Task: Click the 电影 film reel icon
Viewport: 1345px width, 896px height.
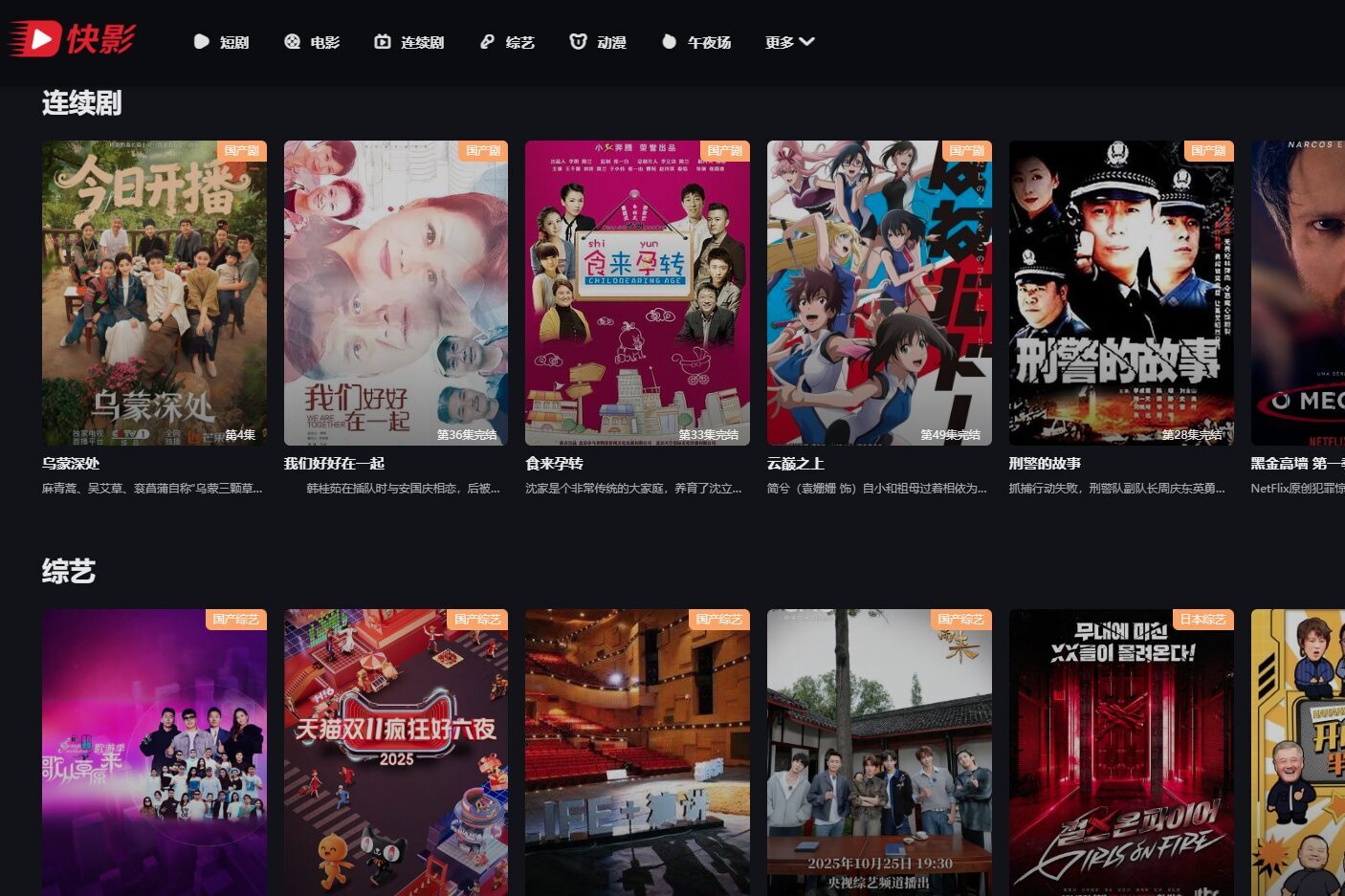Action: coord(292,42)
